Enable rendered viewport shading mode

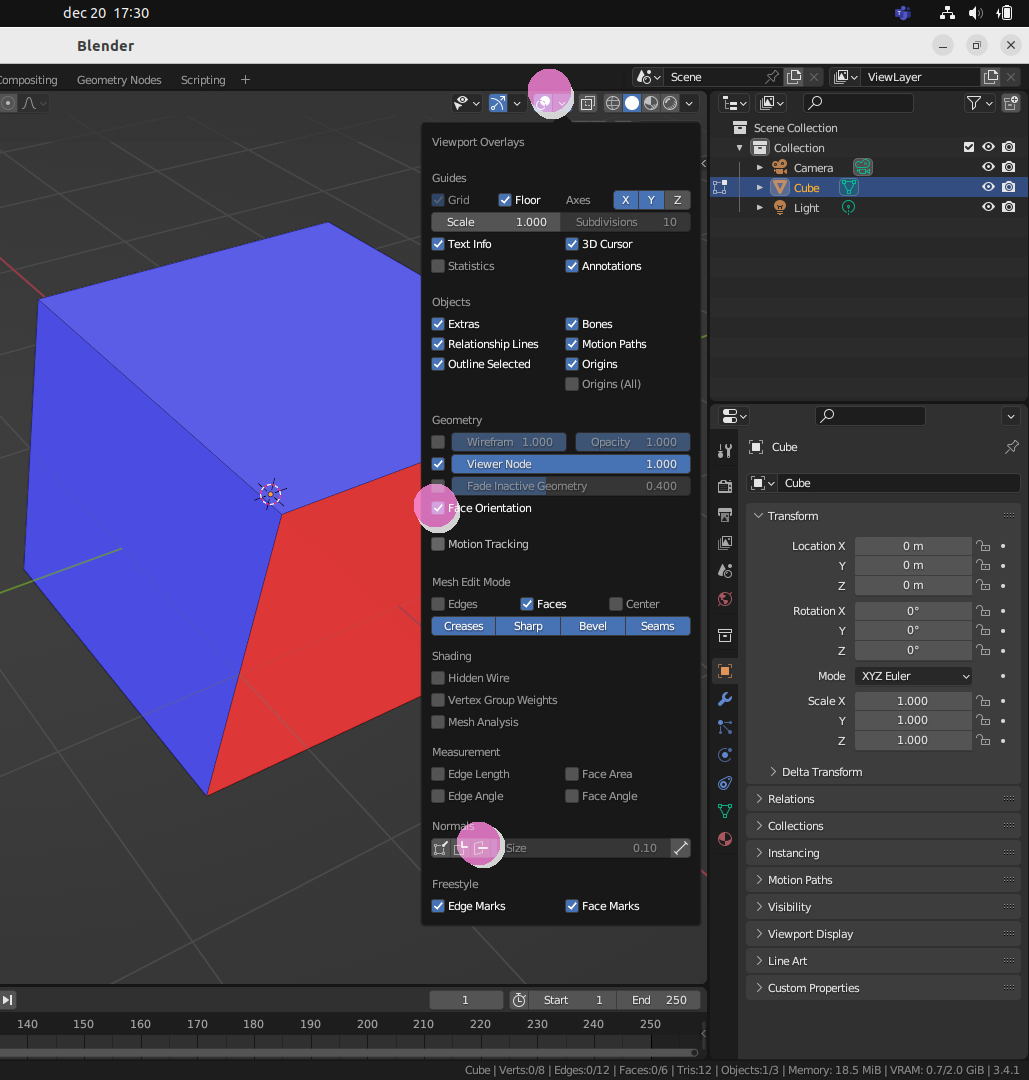[x=670, y=103]
